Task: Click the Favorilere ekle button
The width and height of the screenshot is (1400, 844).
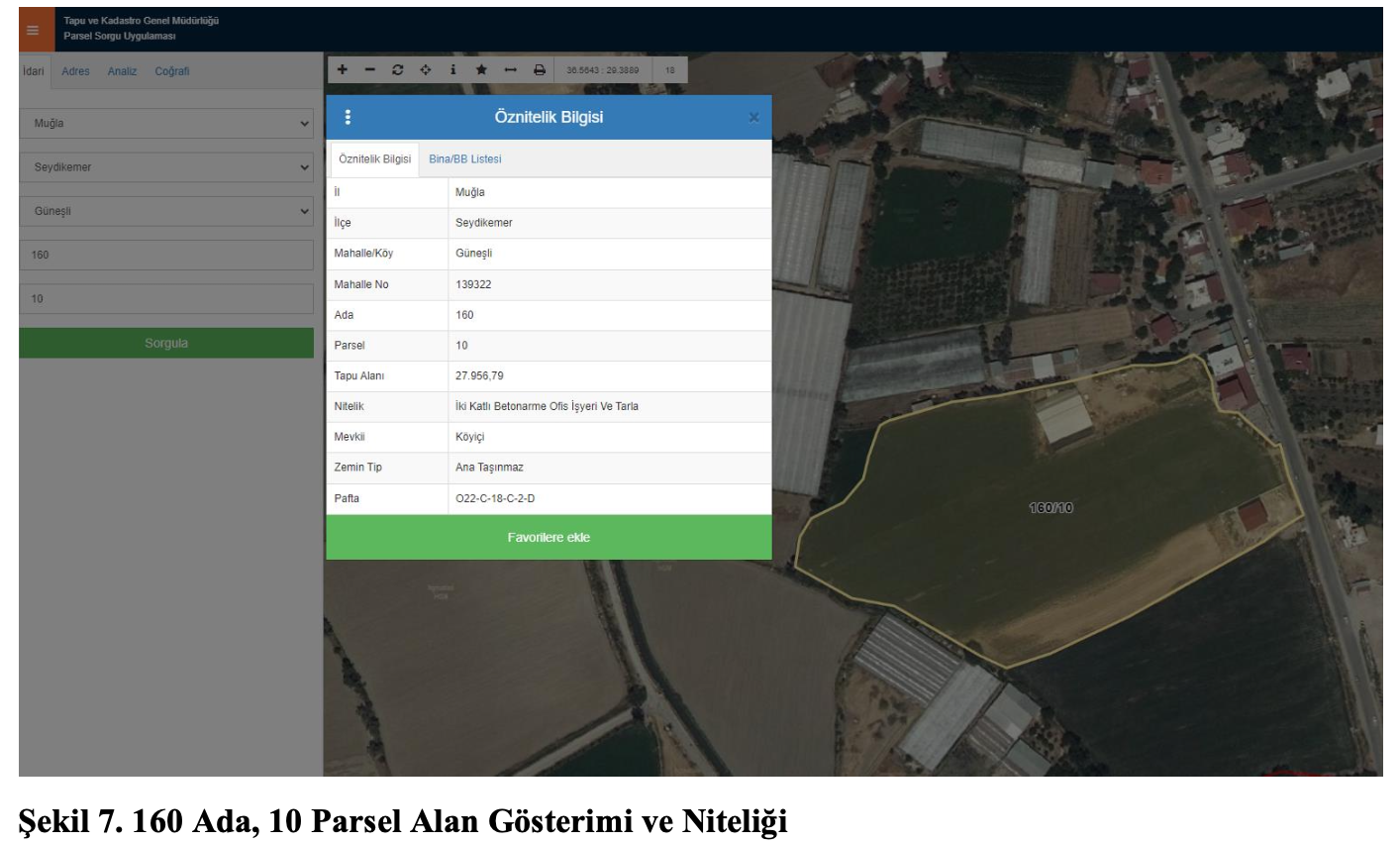Action: (549, 538)
